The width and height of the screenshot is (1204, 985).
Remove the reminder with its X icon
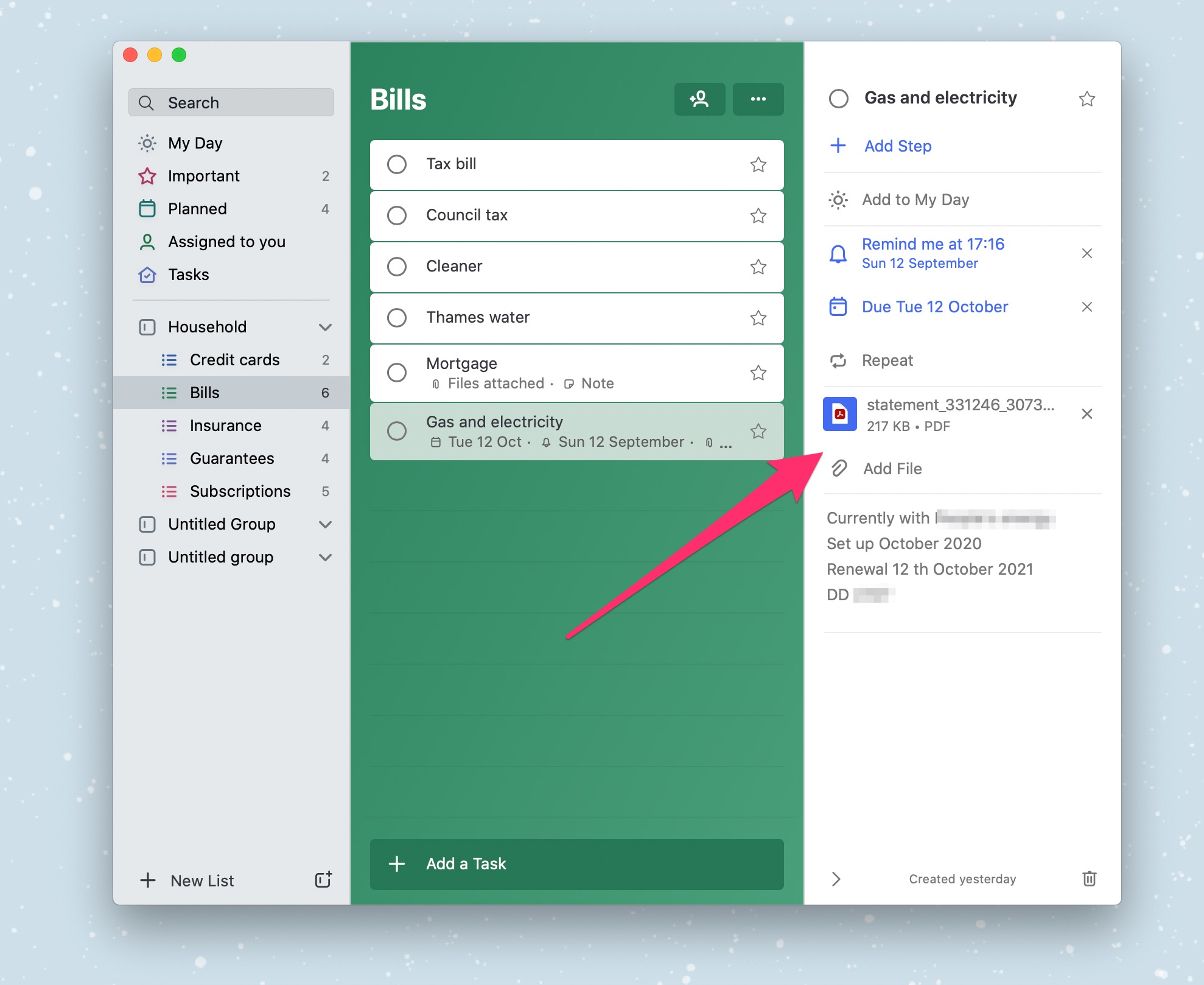[1087, 253]
